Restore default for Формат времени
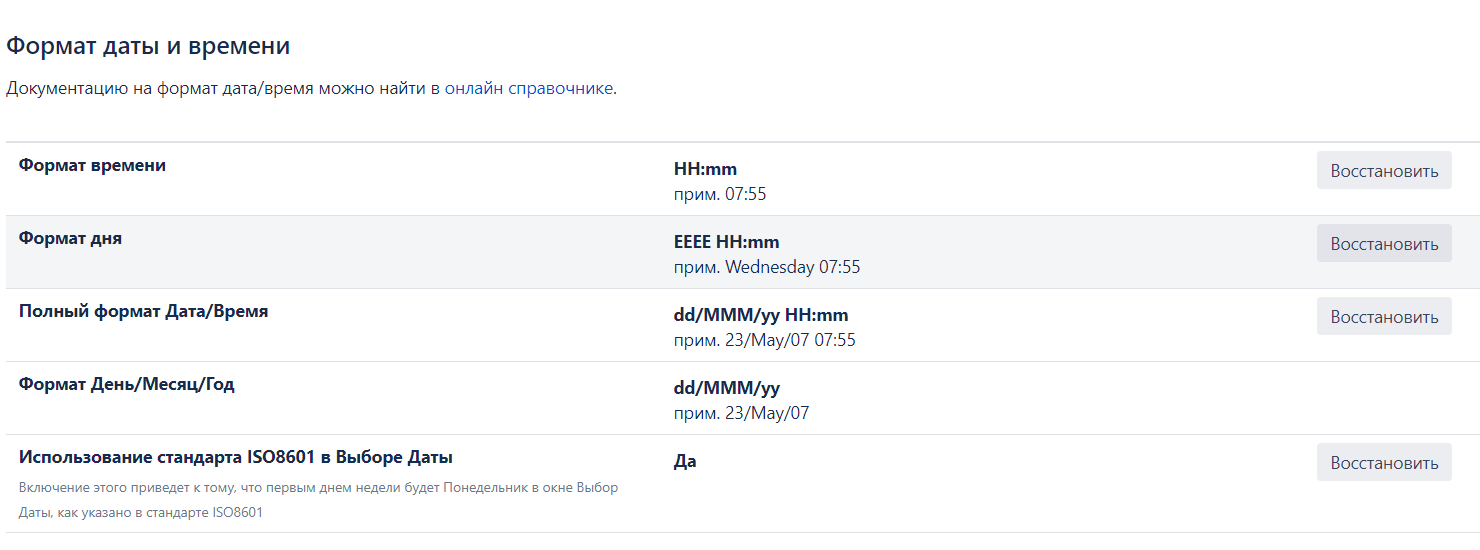1480x550 pixels. 1383,171
